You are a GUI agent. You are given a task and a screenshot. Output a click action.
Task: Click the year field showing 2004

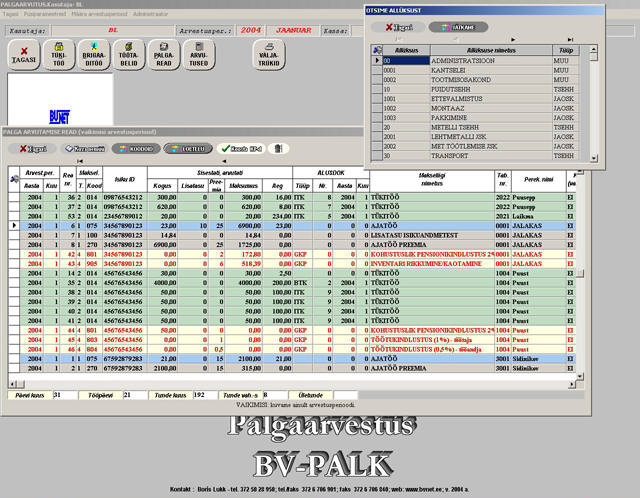(250, 31)
